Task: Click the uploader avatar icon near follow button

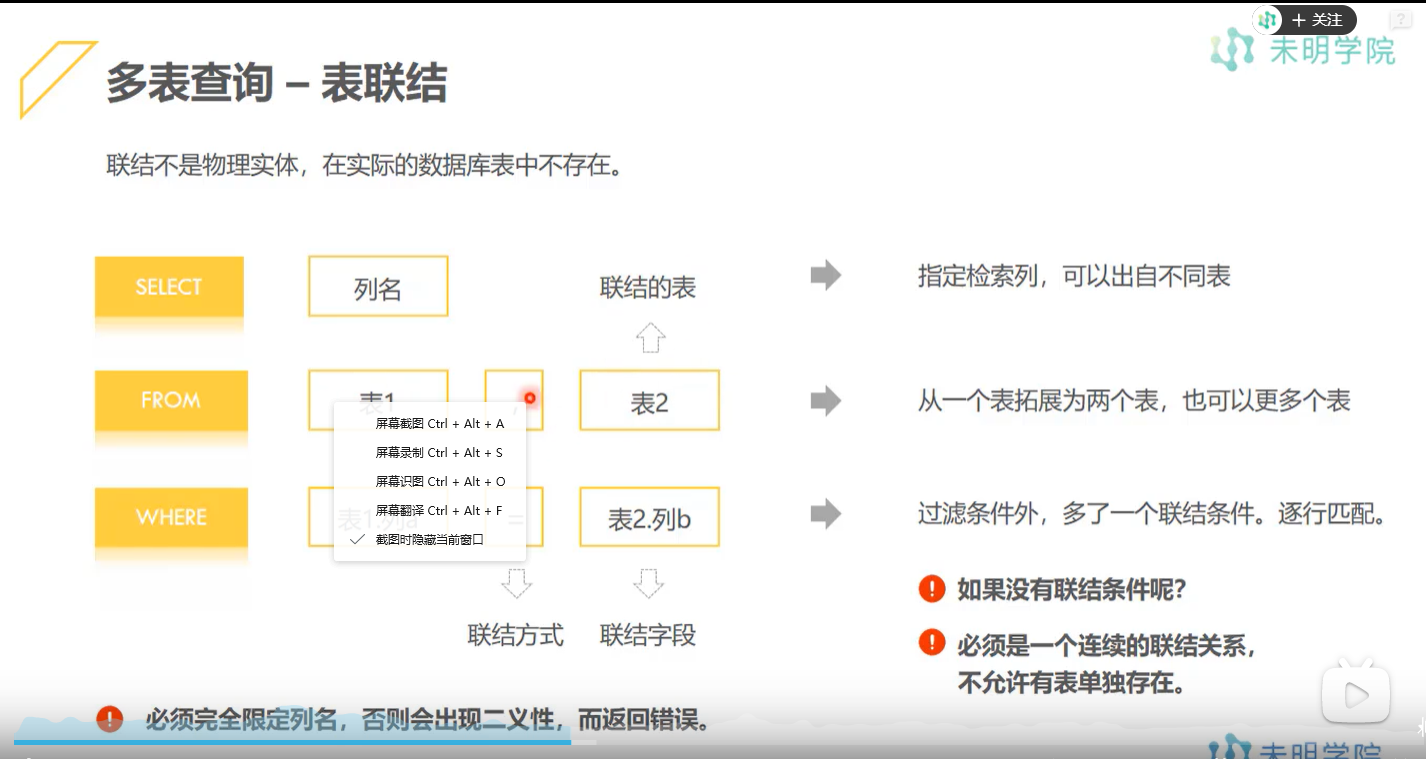Action: tap(1266, 19)
